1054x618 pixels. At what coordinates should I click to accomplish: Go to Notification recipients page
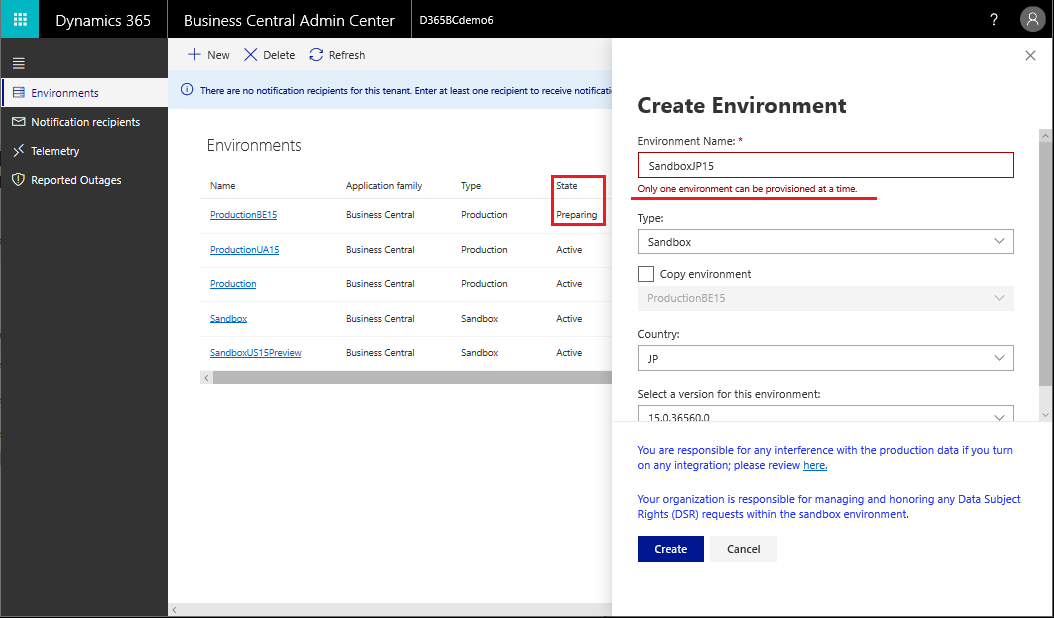[x=85, y=122]
